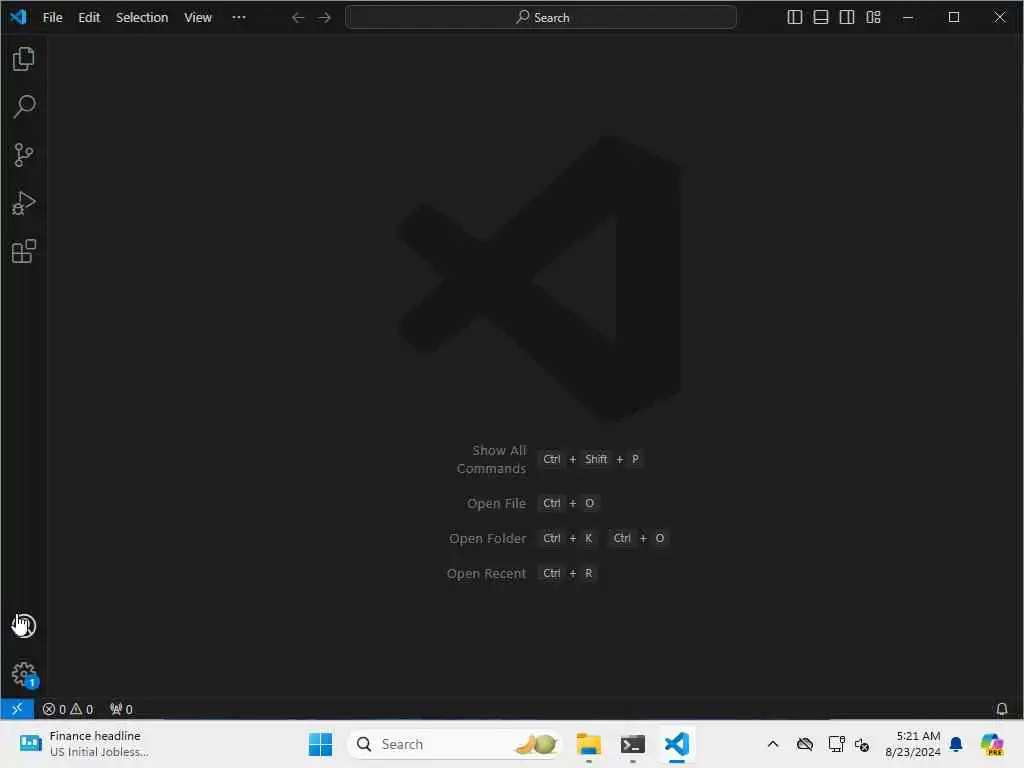1024x768 pixels.
Task: Open the Terminal app from taskbar
Action: (632, 744)
